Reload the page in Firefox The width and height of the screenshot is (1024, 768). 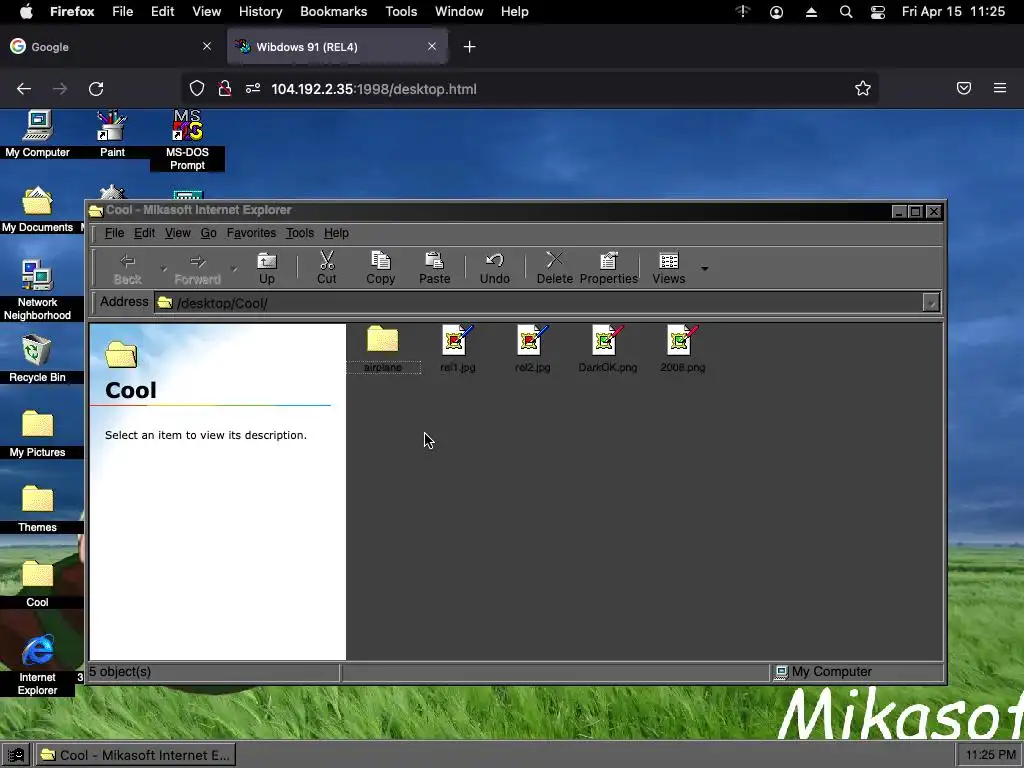click(96, 89)
